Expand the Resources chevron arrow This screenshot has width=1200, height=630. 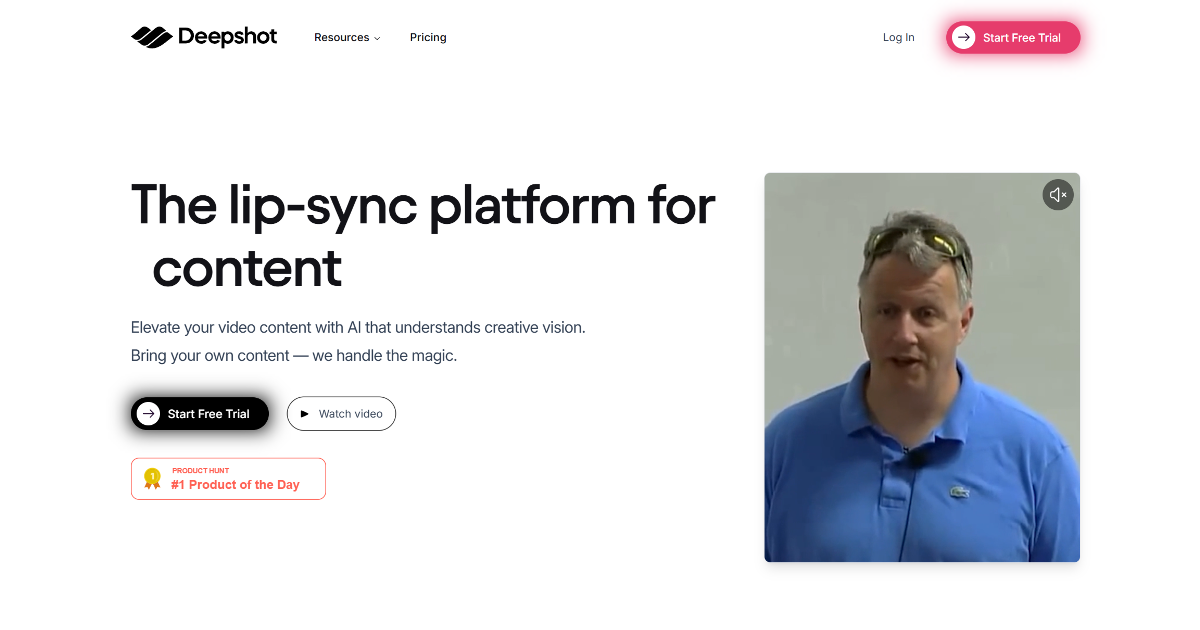point(377,38)
